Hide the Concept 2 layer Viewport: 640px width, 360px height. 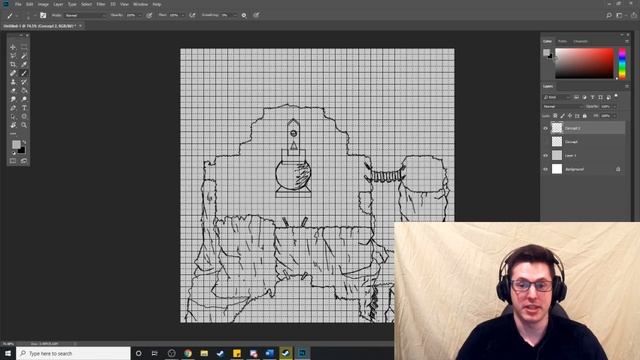[546, 128]
